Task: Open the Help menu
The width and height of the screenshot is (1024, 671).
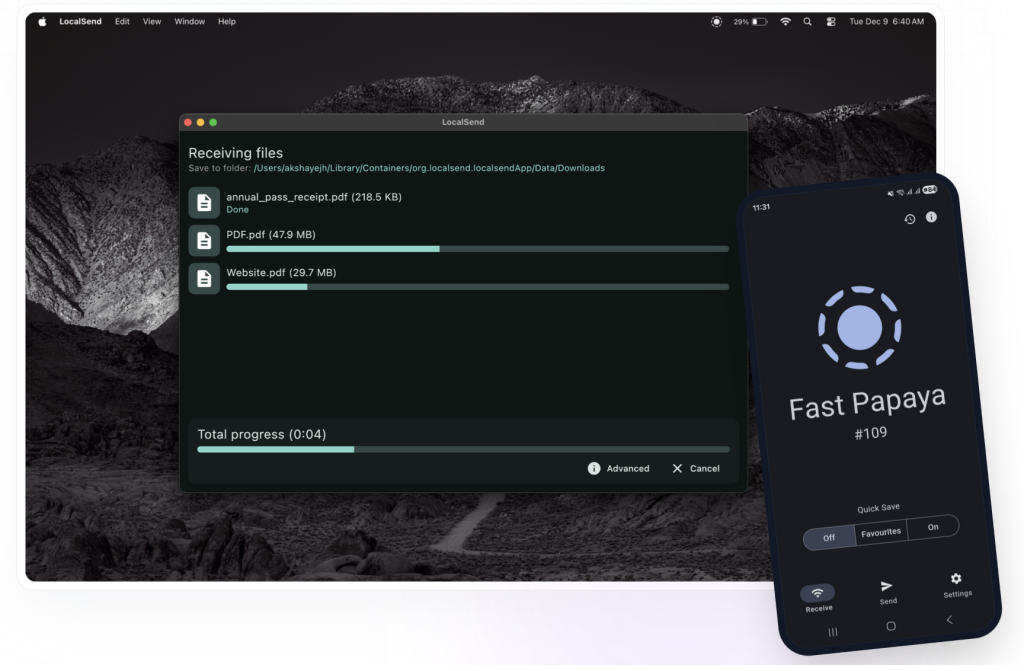Action: tap(227, 22)
